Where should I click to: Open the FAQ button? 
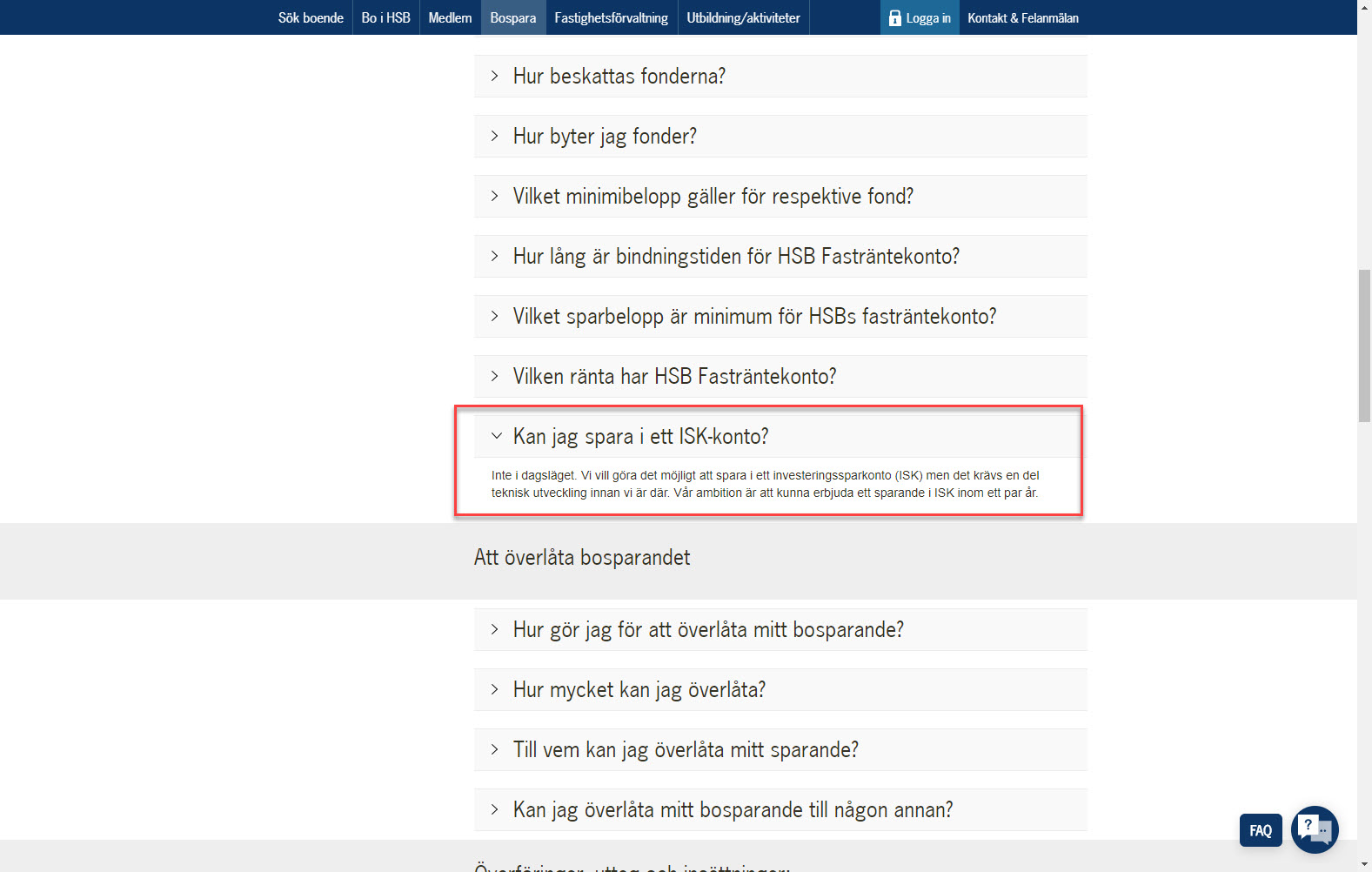pos(1261,830)
